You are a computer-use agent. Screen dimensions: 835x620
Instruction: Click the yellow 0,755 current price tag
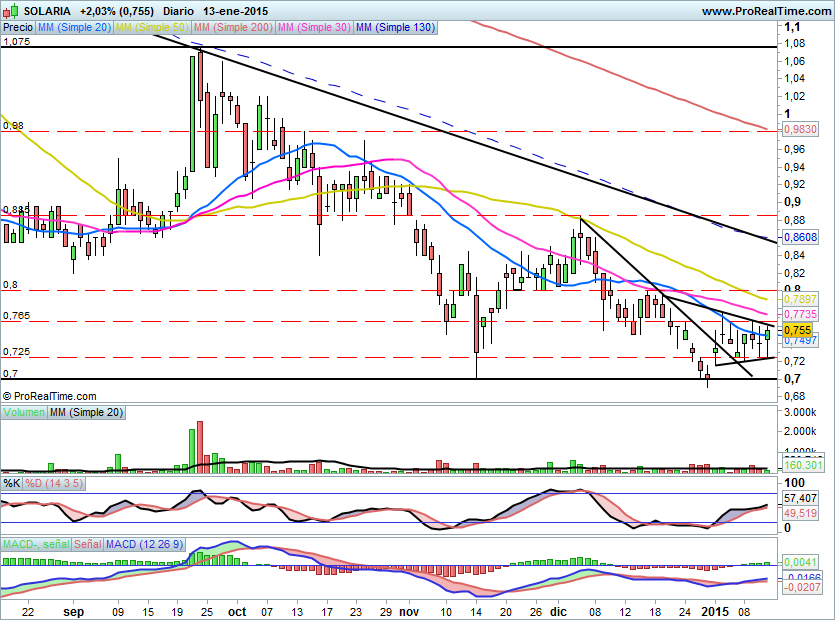tap(798, 330)
